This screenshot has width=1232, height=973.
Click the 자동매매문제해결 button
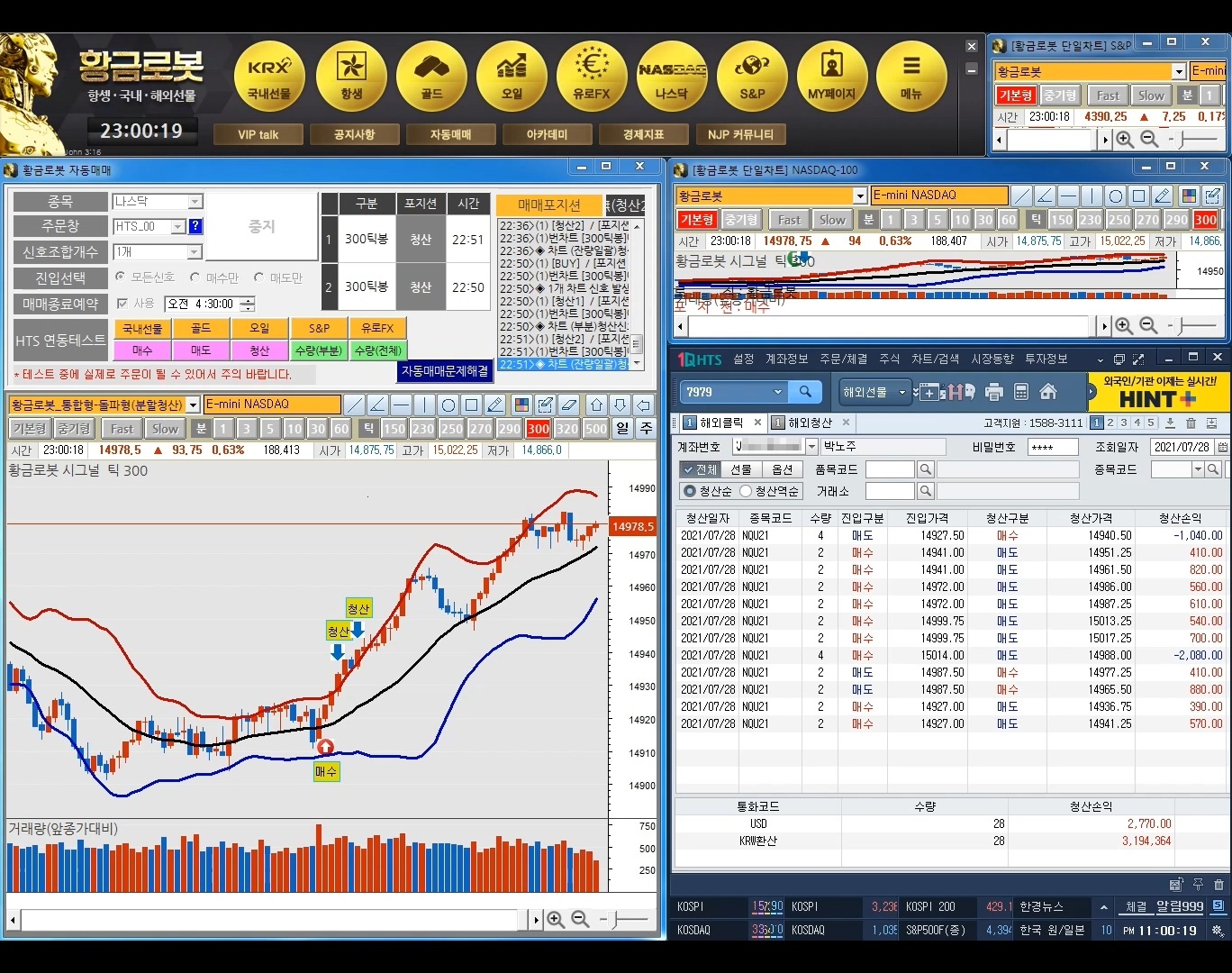pos(445,371)
